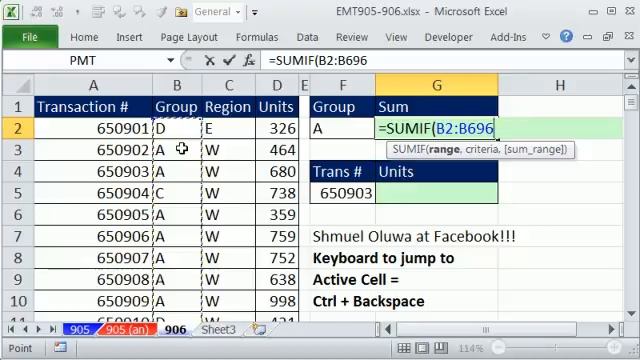Screen dimensions: 640x360
Task: Switch to the Review ribbon tab
Action: click(x=352, y=37)
